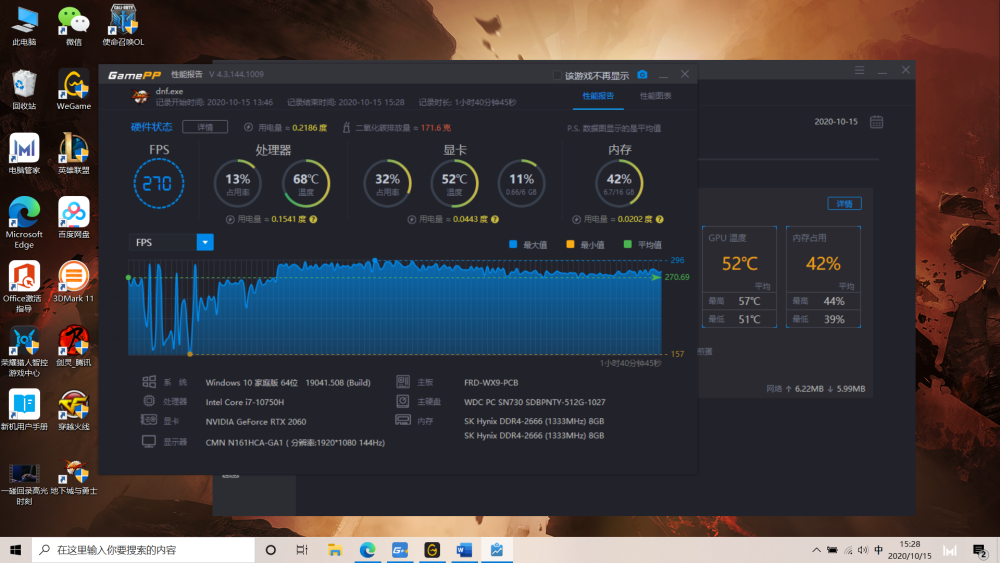Launch WeGame desktop shortcut
1000x563 pixels.
[73, 89]
